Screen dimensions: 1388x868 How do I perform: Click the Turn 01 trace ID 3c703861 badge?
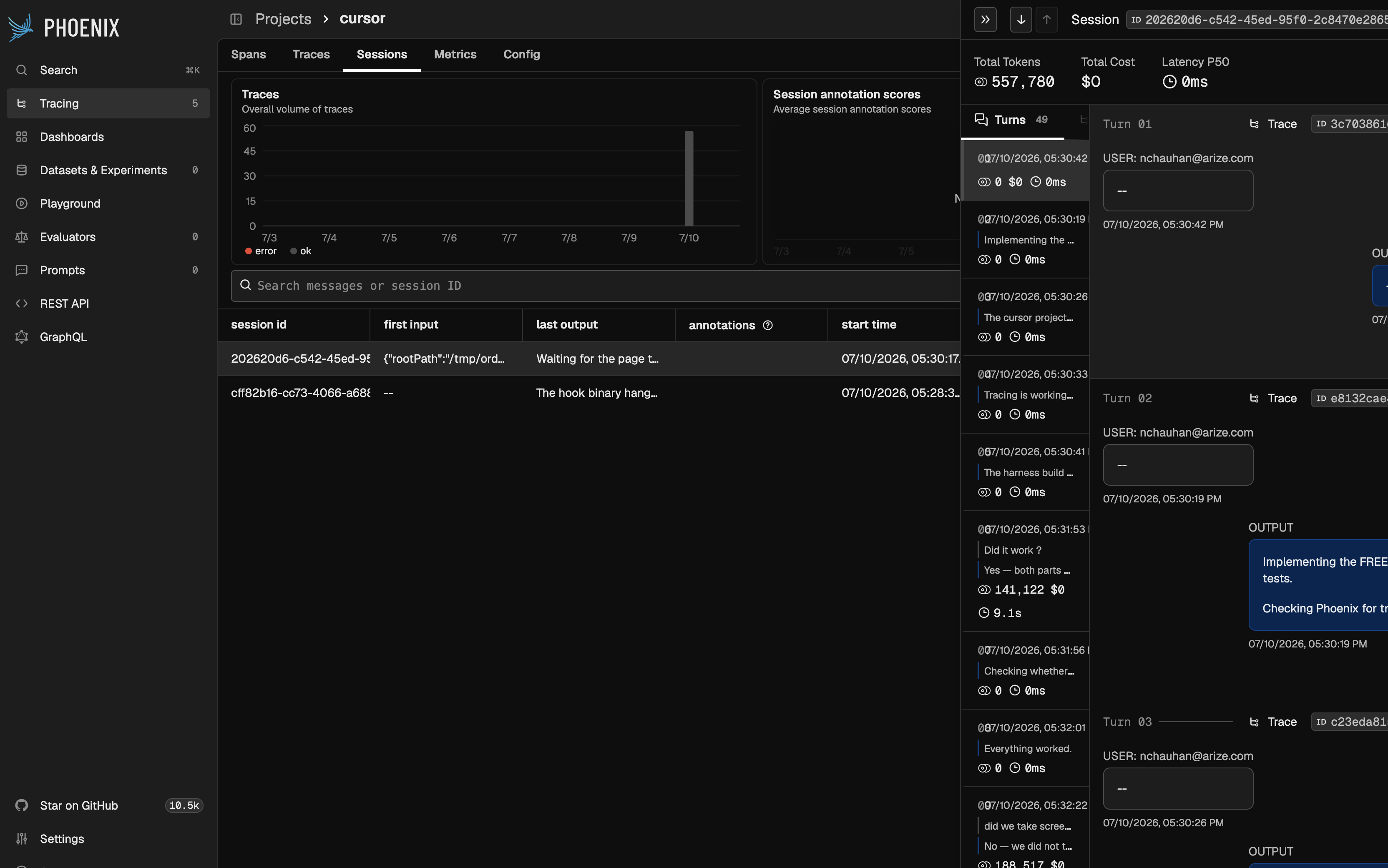click(1350, 124)
